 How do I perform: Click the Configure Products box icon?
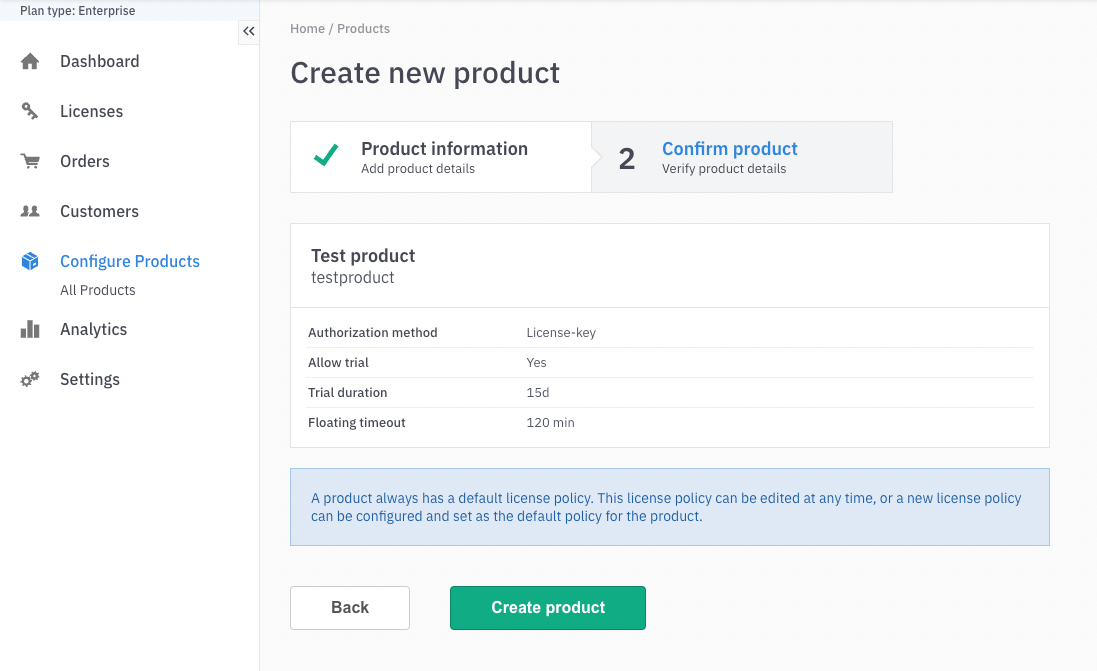click(x=30, y=262)
